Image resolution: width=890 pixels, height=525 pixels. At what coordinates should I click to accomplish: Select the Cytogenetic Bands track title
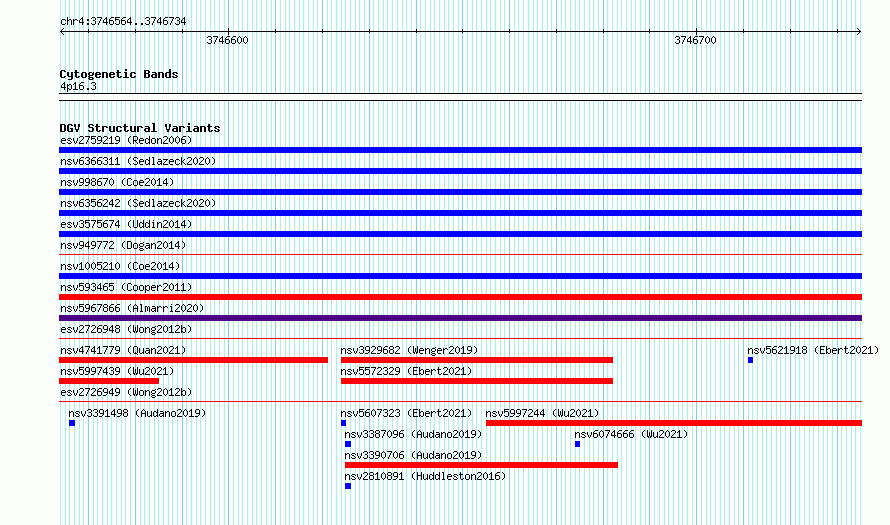[119, 74]
